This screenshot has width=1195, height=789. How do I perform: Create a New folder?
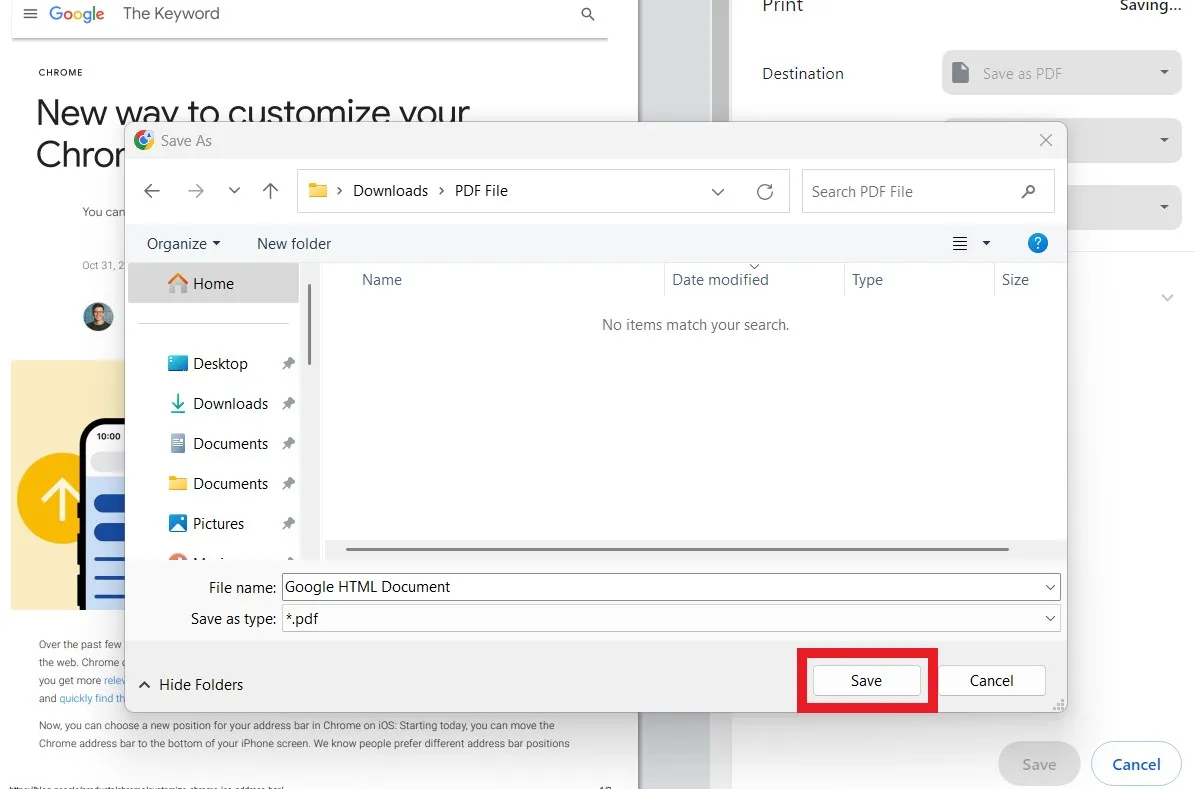(x=293, y=243)
